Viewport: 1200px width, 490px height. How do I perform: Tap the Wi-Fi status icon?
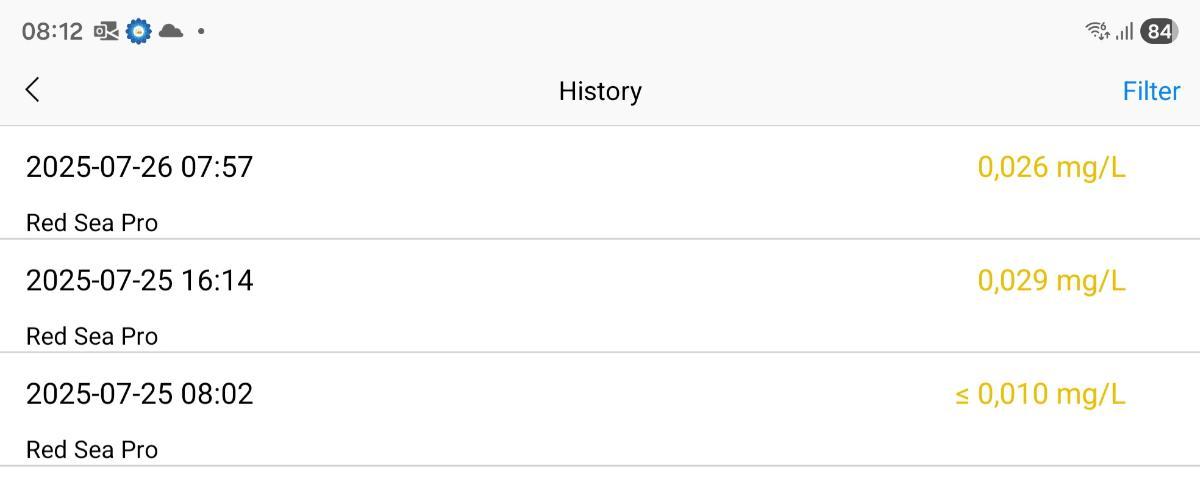coord(1097,31)
